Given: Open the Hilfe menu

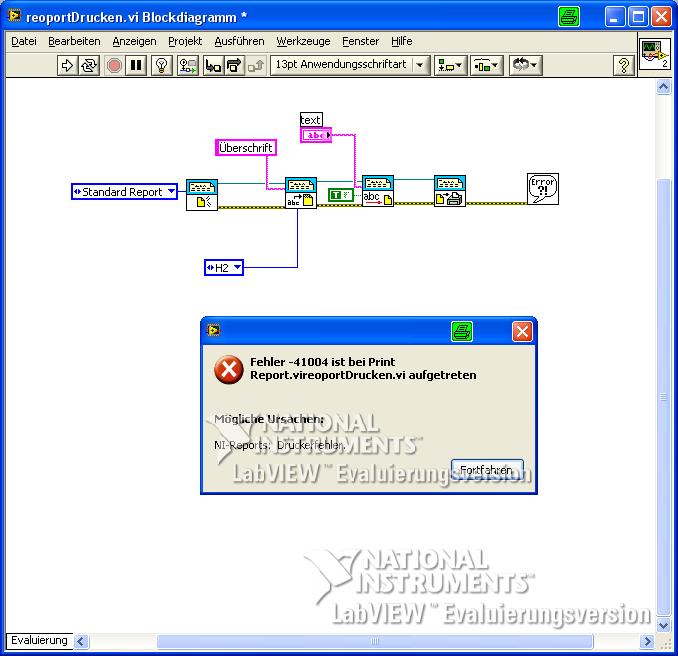Looking at the screenshot, I should (x=402, y=42).
